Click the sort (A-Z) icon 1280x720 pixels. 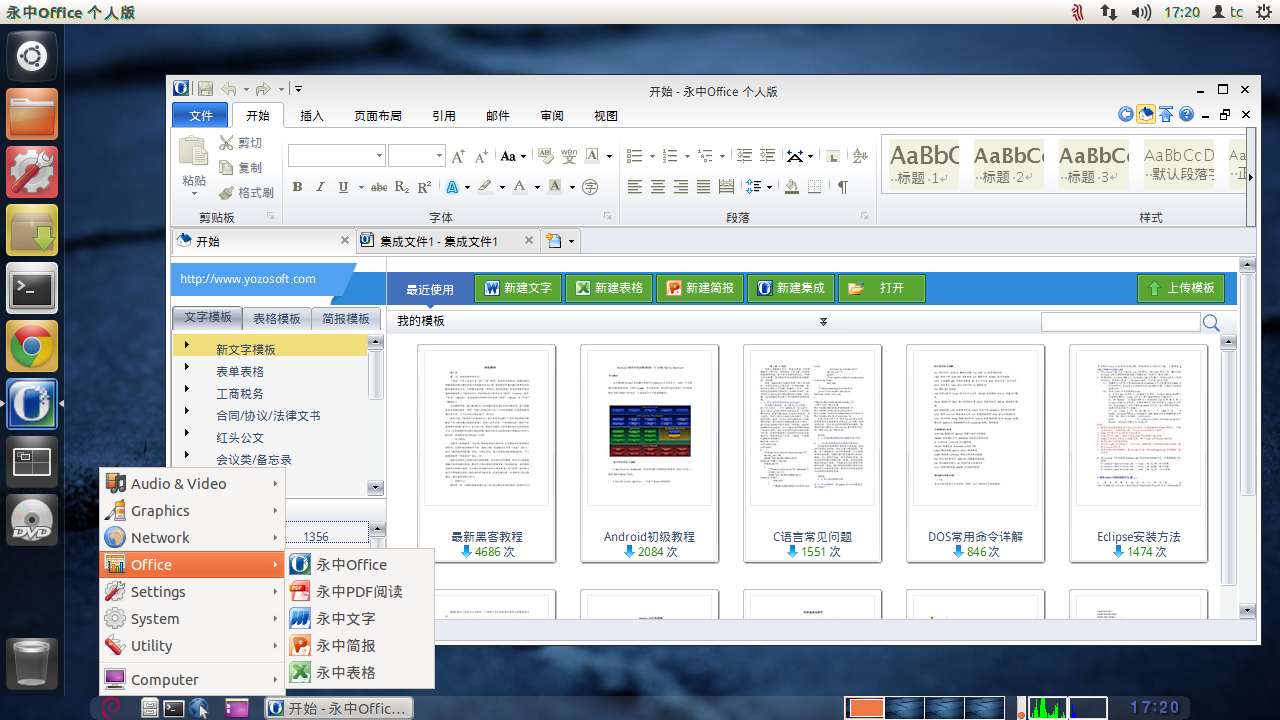coord(859,156)
